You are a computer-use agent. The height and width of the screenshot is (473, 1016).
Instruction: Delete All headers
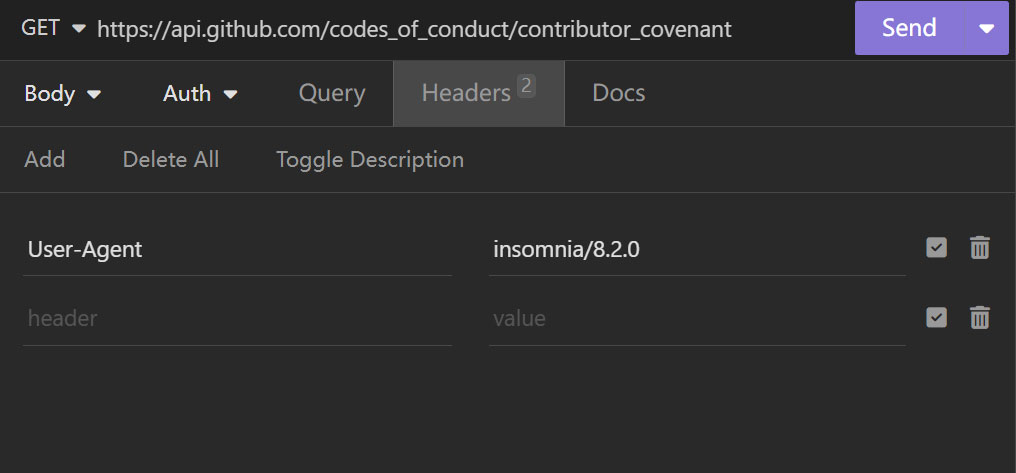[x=171, y=159]
